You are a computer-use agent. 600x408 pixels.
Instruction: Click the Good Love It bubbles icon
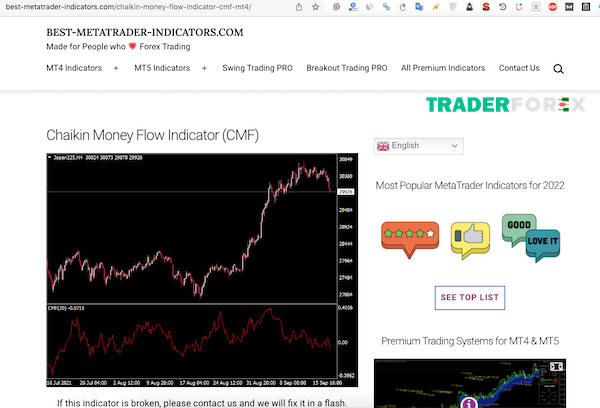tap(531, 238)
